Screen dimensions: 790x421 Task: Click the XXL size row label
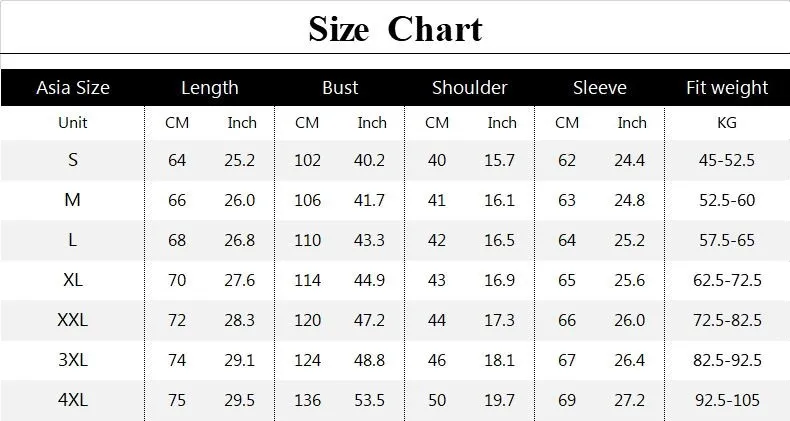(73, 320)
